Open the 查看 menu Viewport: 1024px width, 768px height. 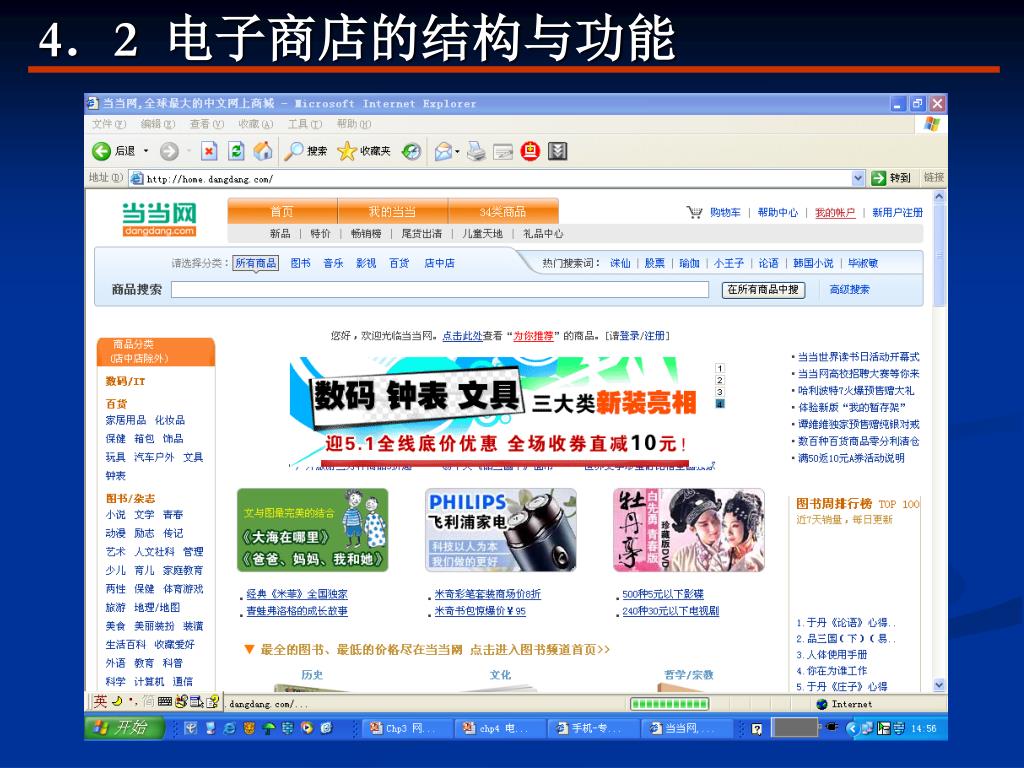(x=206, y=124)
